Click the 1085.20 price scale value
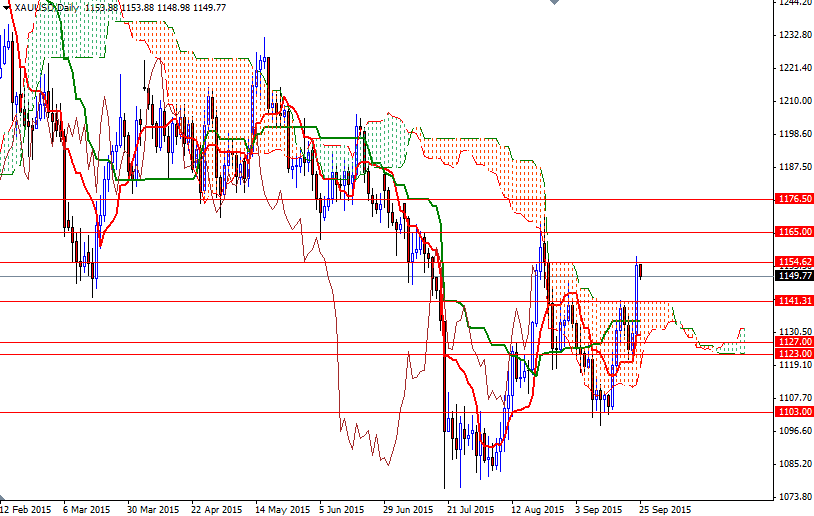 [x=793, y=464]
